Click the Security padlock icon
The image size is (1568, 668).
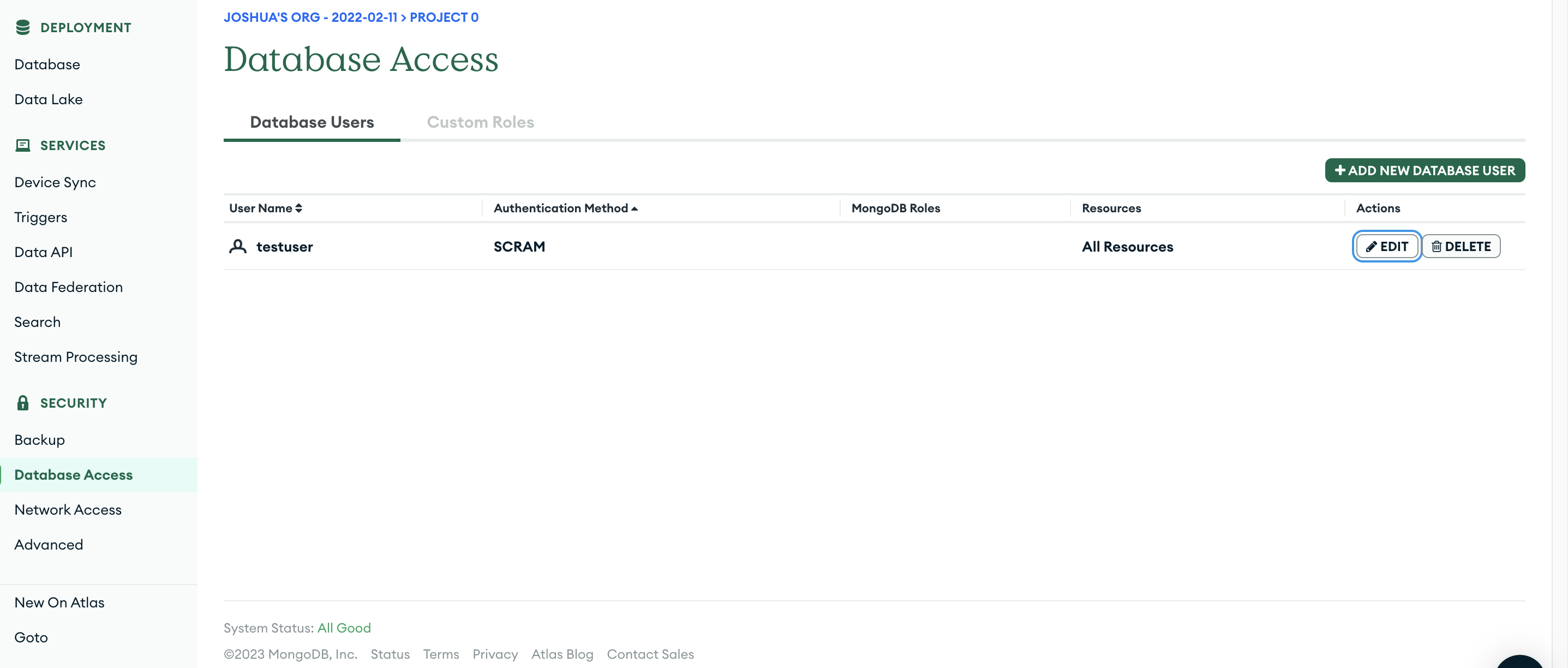coord(22,403)
